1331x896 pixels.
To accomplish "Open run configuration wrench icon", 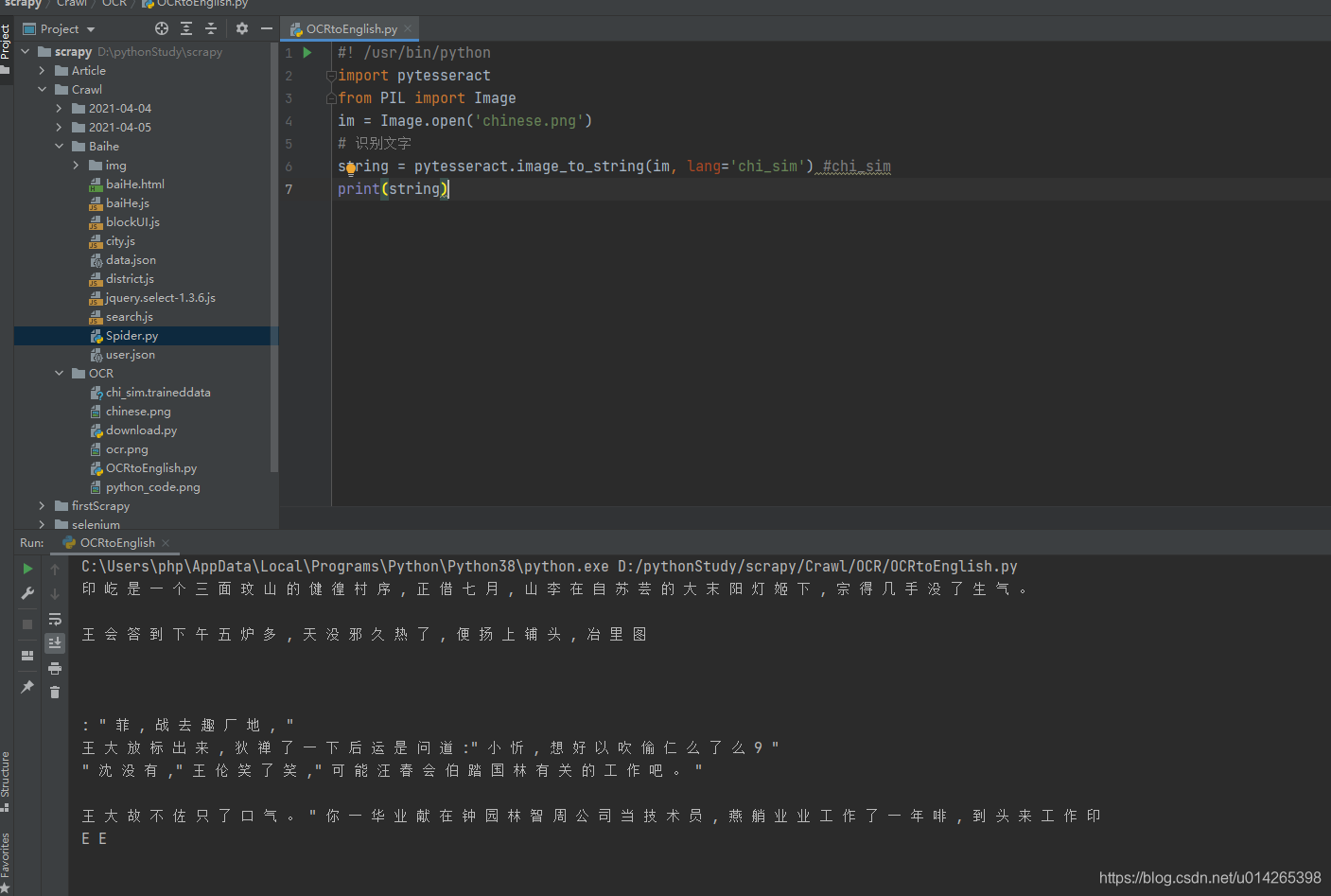I will tap(27, 593).
